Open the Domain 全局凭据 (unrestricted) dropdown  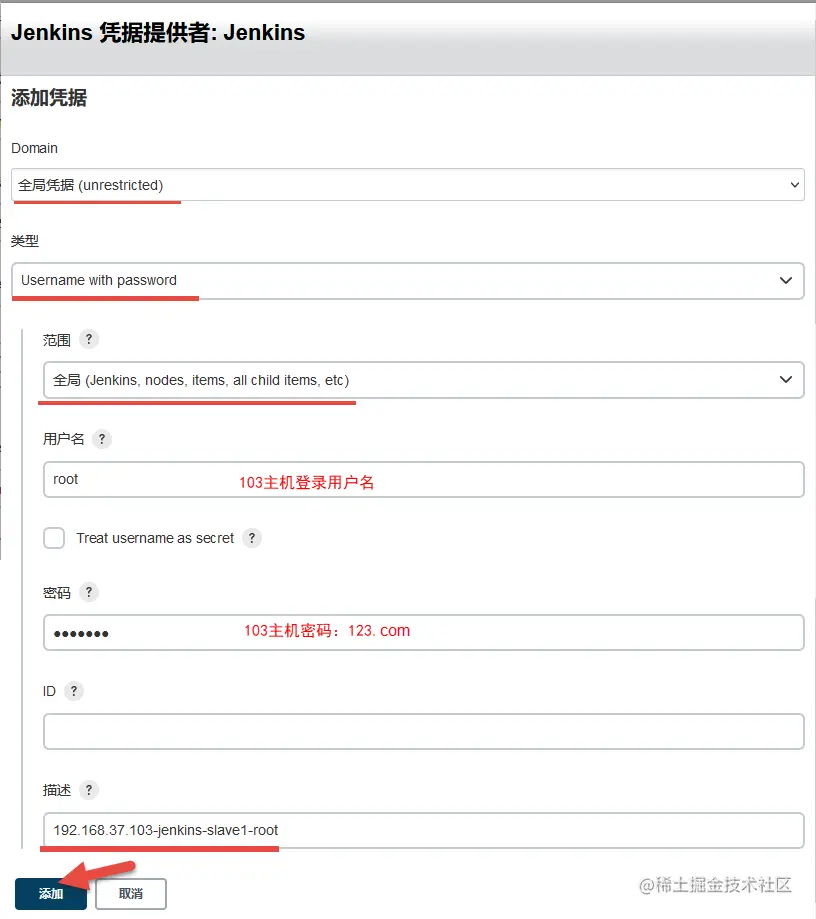click(407, 185)
